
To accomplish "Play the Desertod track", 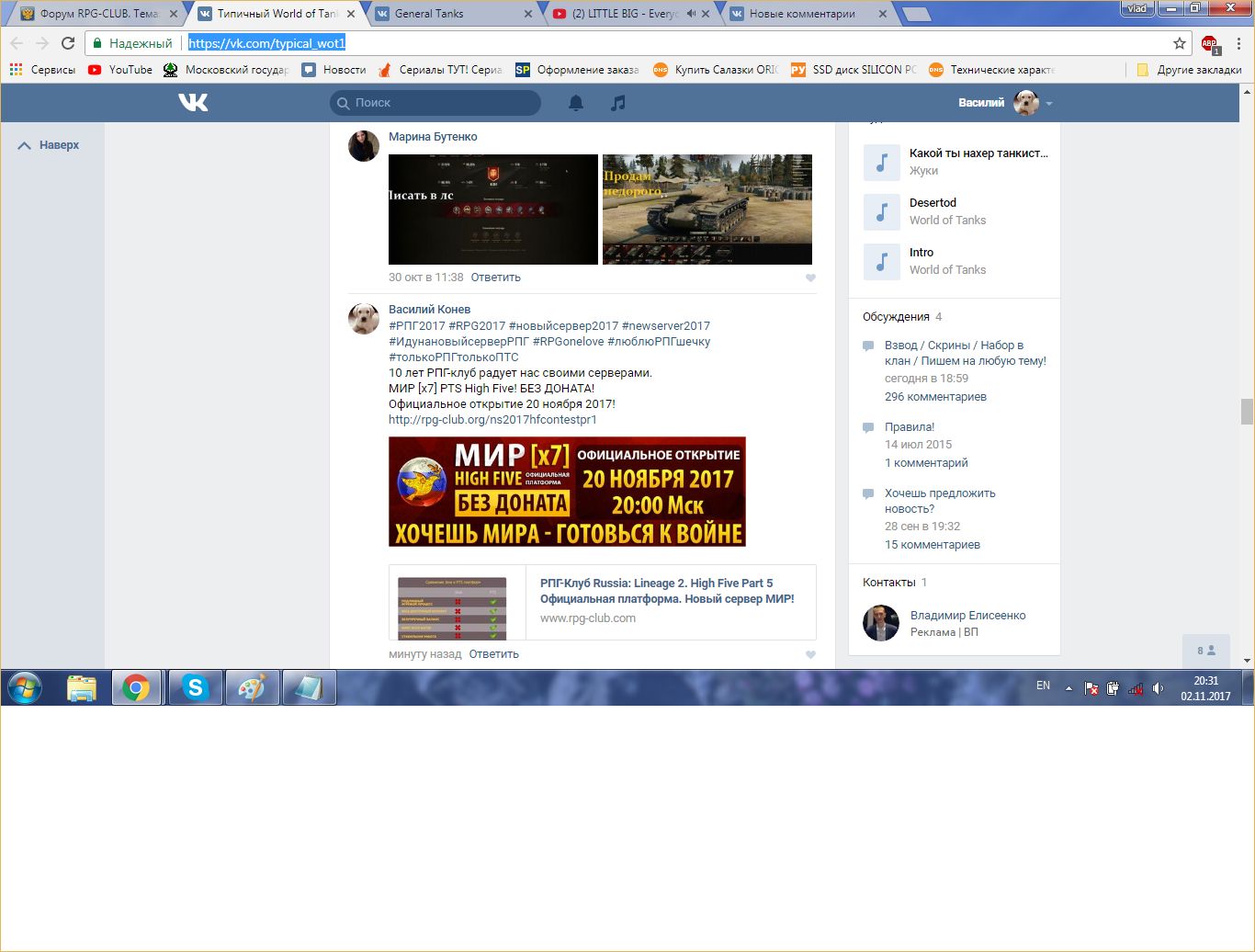I will click(881, 212).
